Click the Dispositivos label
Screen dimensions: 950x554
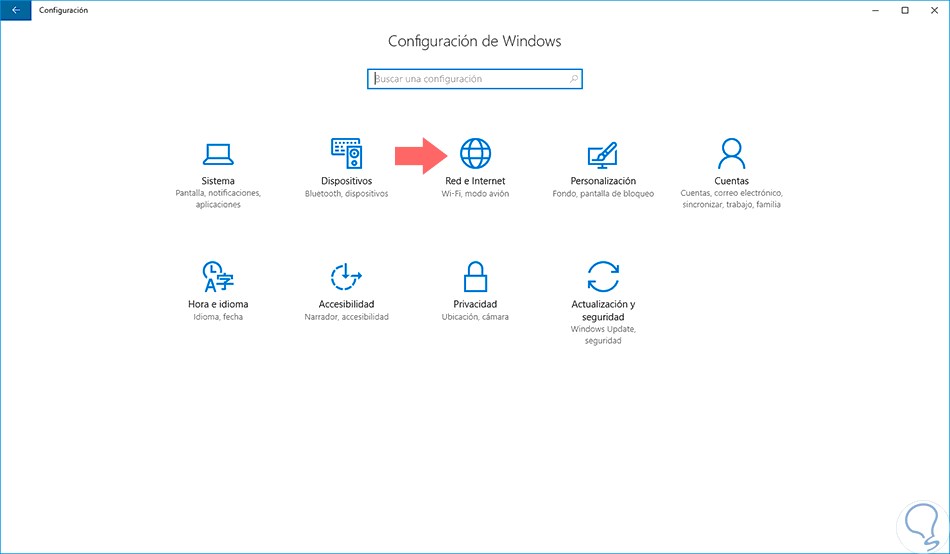(x=347, y=181)
